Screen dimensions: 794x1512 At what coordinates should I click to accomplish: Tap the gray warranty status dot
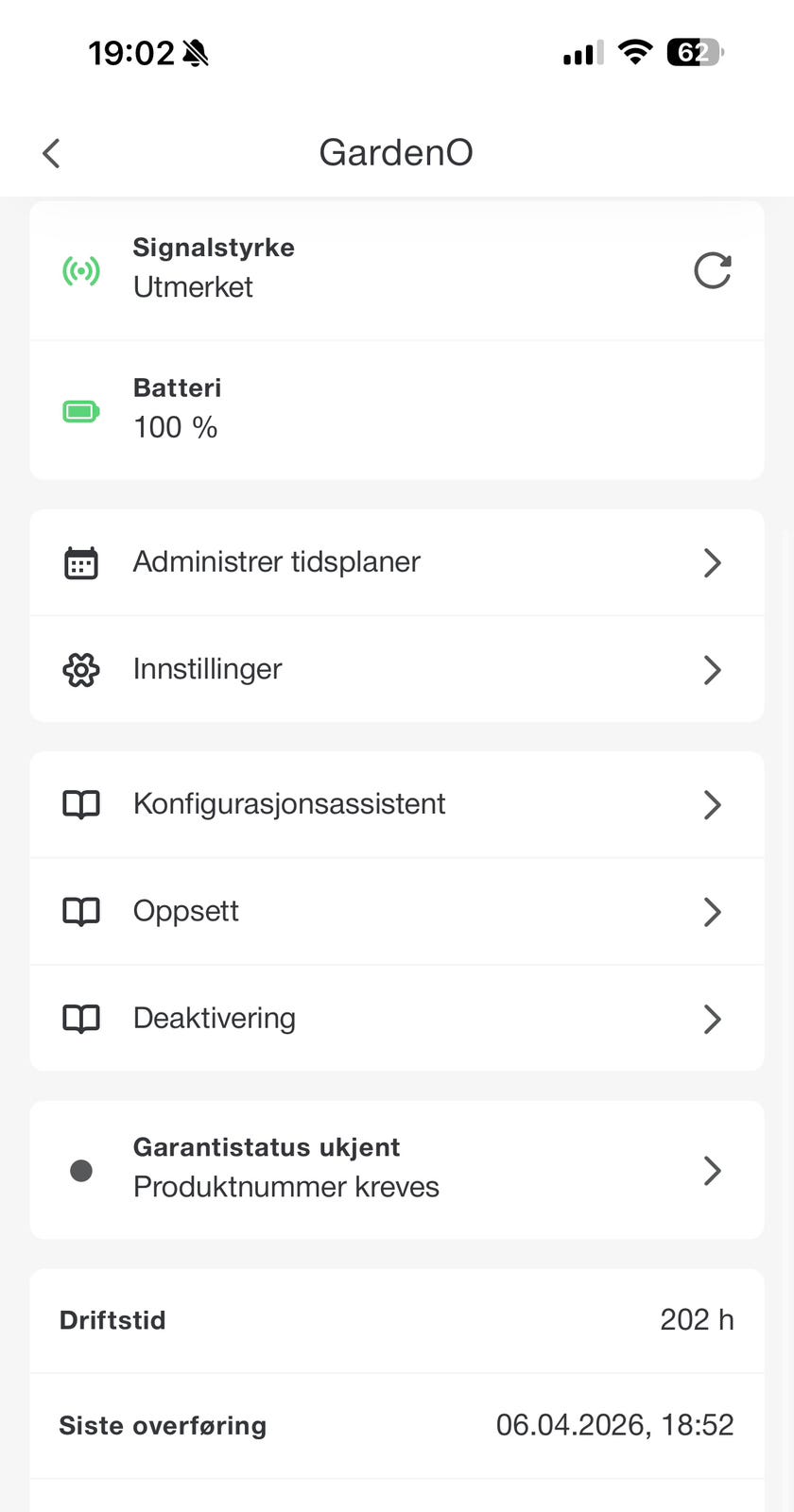pos(81,1171)
